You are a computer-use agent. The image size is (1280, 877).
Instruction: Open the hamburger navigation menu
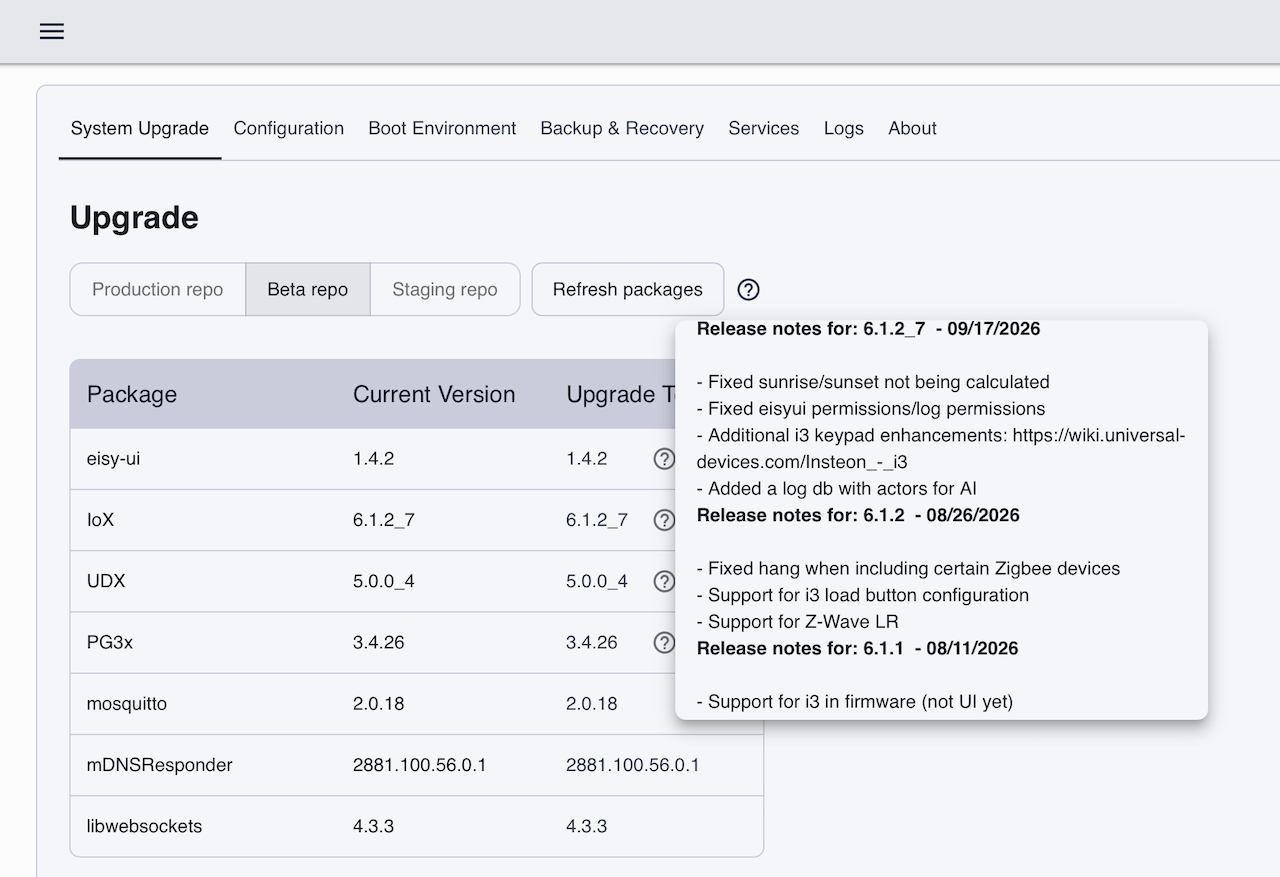[52, 31]
